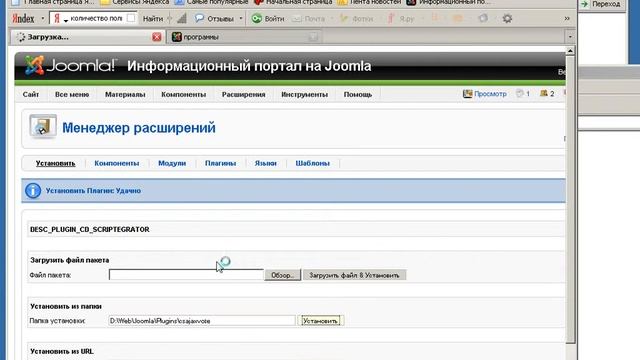The image size is (640, 360).
Task: Click the DESC_PLUGIN_CD_SCRIPTEGRATOR text
Action: [90, 229]
